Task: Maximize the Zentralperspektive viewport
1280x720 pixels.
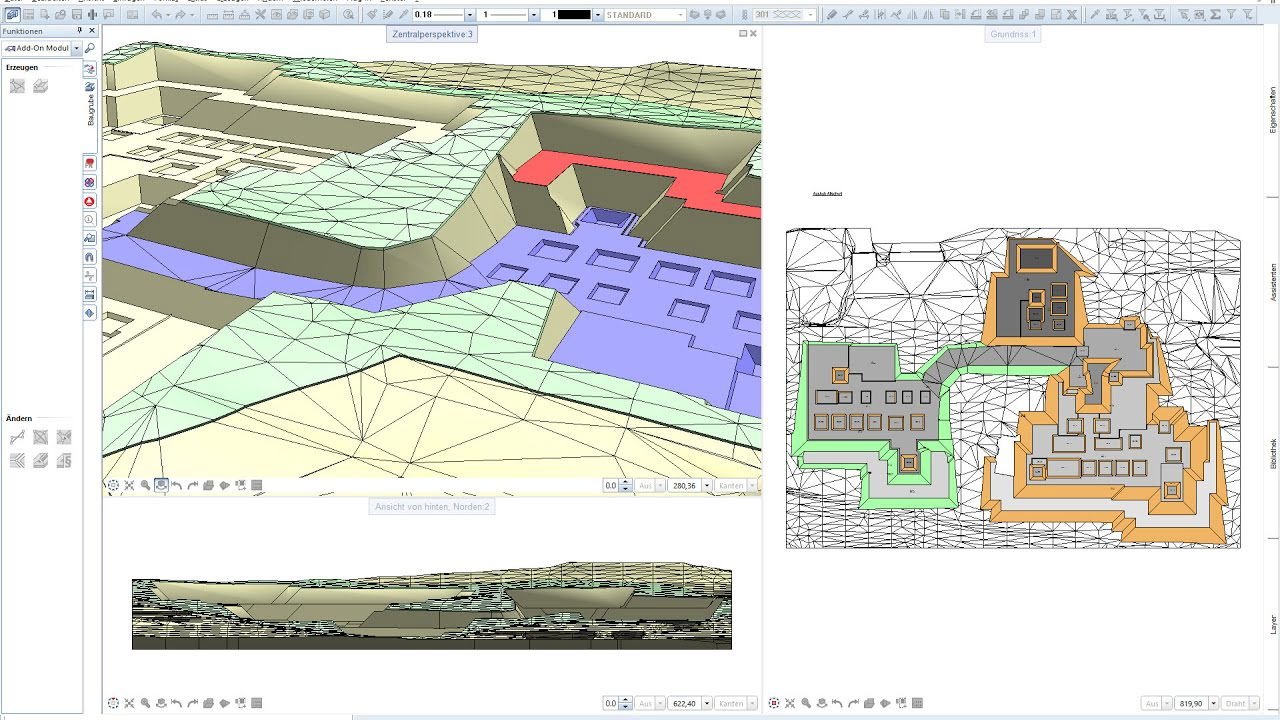Action: click(x=743, y=33)
